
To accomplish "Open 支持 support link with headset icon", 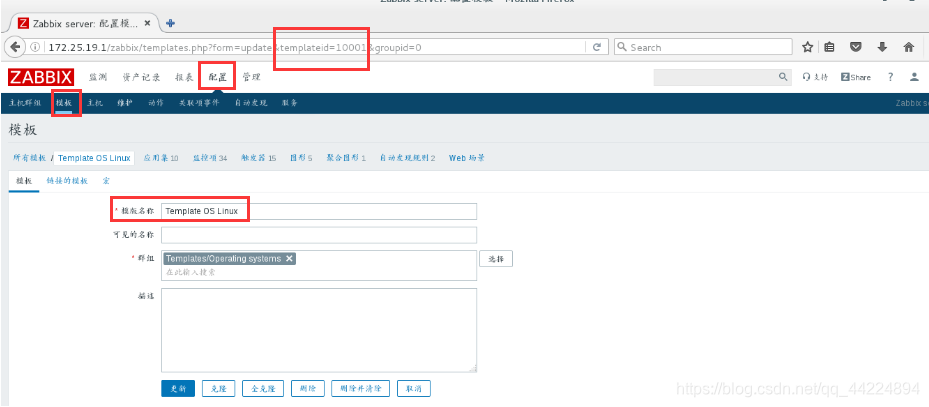I will (815, 77).
